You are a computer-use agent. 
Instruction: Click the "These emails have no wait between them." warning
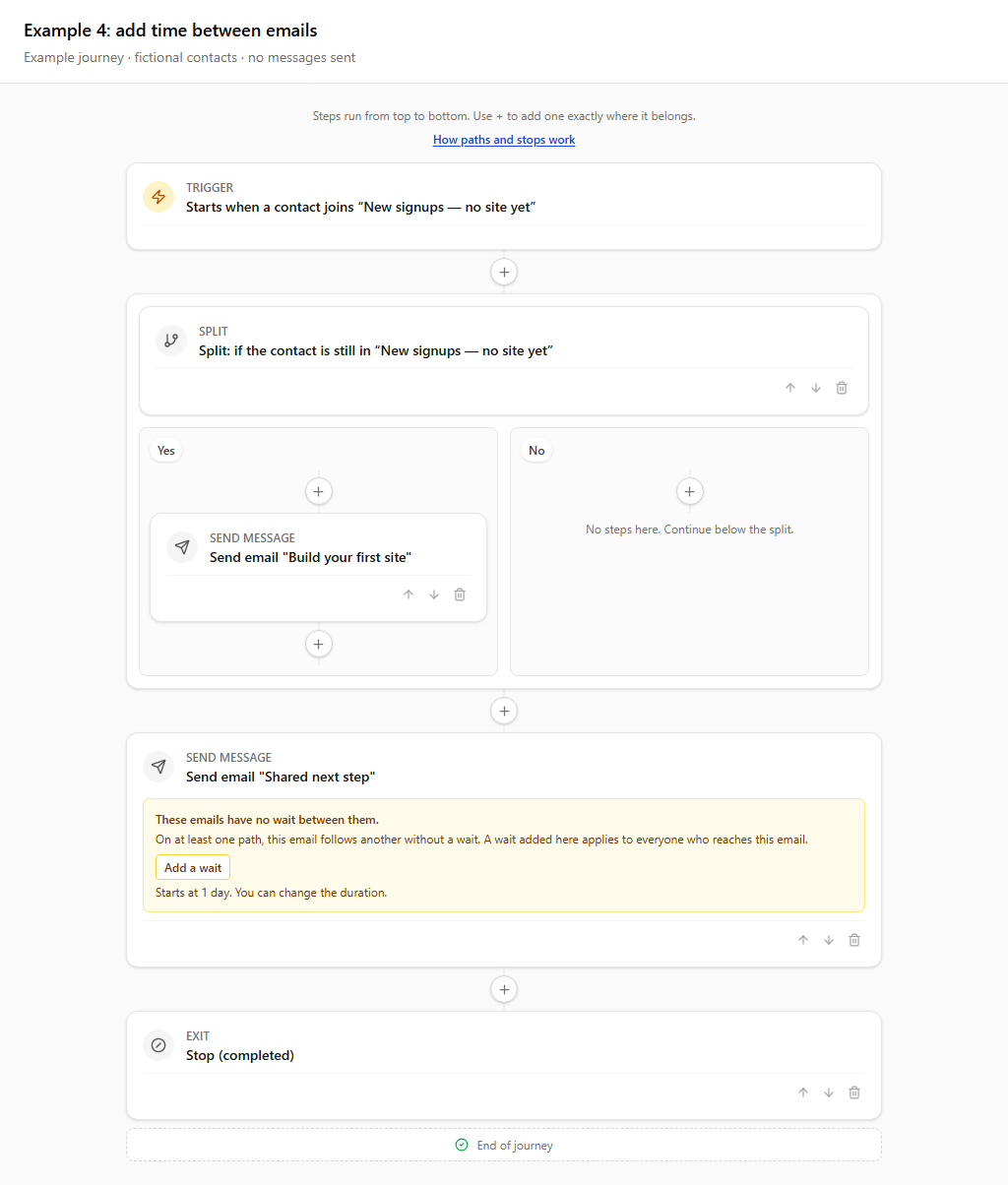(267, 820)
